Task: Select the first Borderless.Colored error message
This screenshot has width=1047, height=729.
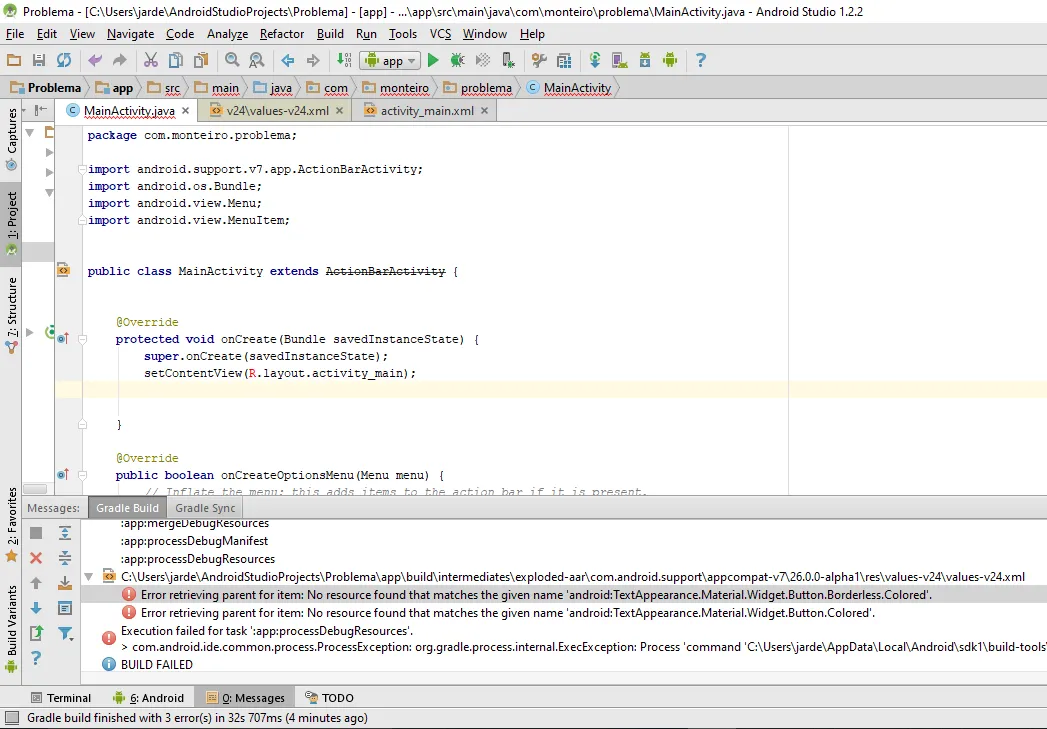Action: (x=536, y=595)
